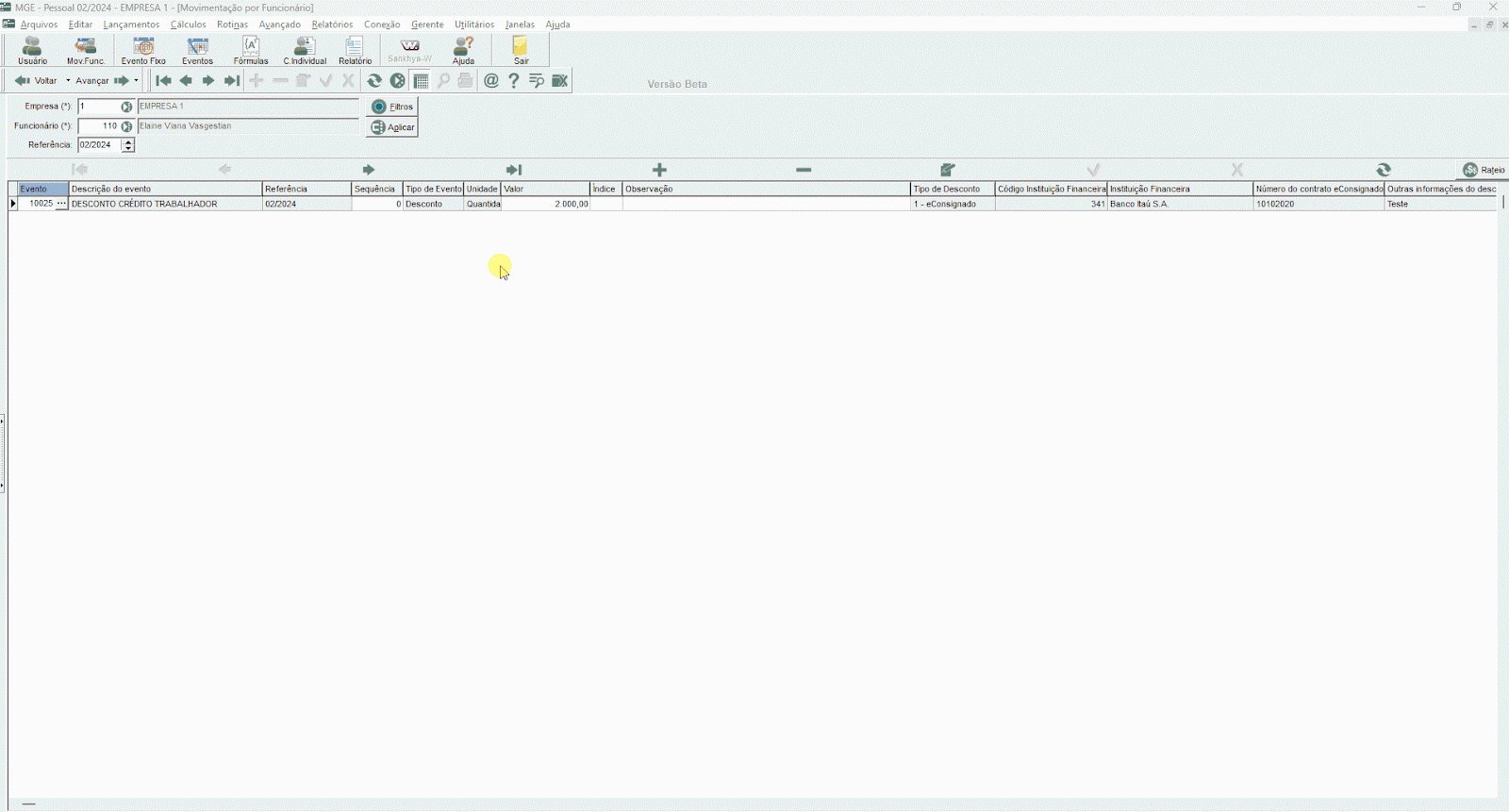The image size is (1509, 812).
Task: Select the Banco Itaú S.A. cell
Action: [1180, 204]
